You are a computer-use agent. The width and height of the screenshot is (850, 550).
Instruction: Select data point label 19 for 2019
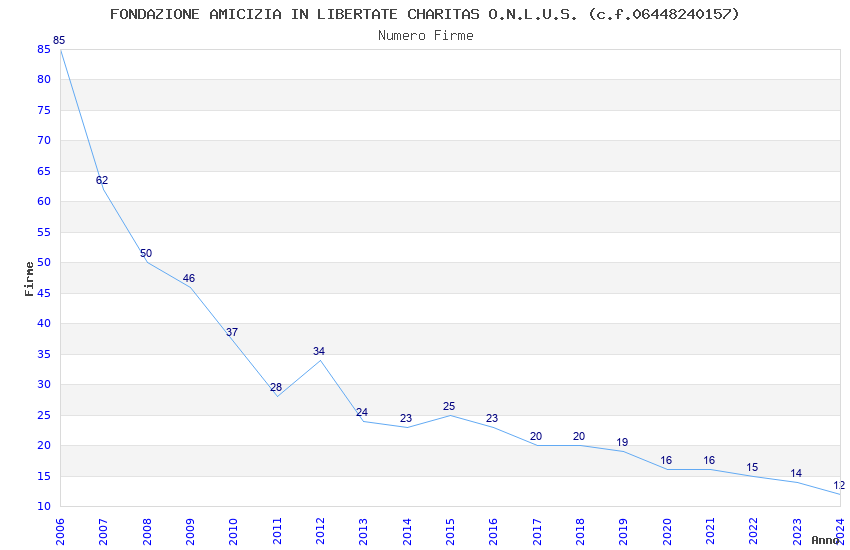[622, 442]
